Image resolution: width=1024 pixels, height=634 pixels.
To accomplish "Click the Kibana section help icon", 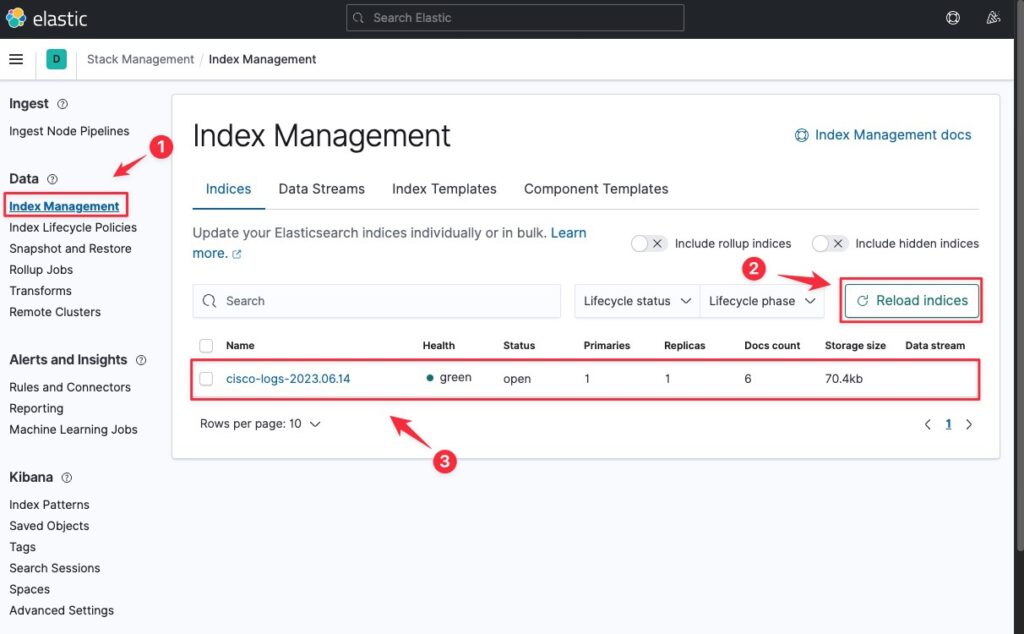I will pyautogui.click(x=67, y=477).
